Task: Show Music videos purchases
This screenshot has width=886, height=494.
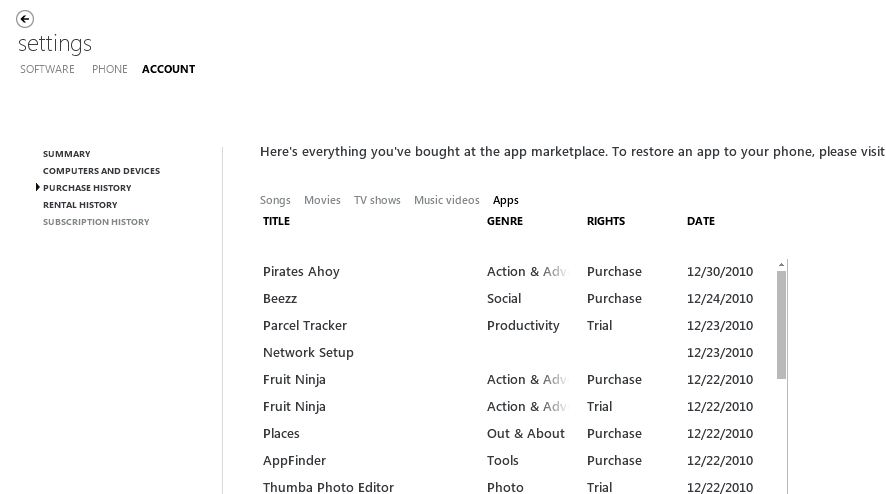Action: point(446,200)
